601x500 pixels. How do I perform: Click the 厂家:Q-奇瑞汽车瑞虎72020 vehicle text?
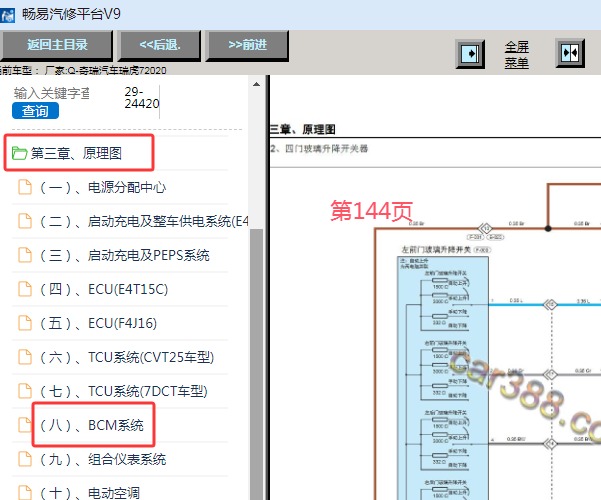(105, 71)
